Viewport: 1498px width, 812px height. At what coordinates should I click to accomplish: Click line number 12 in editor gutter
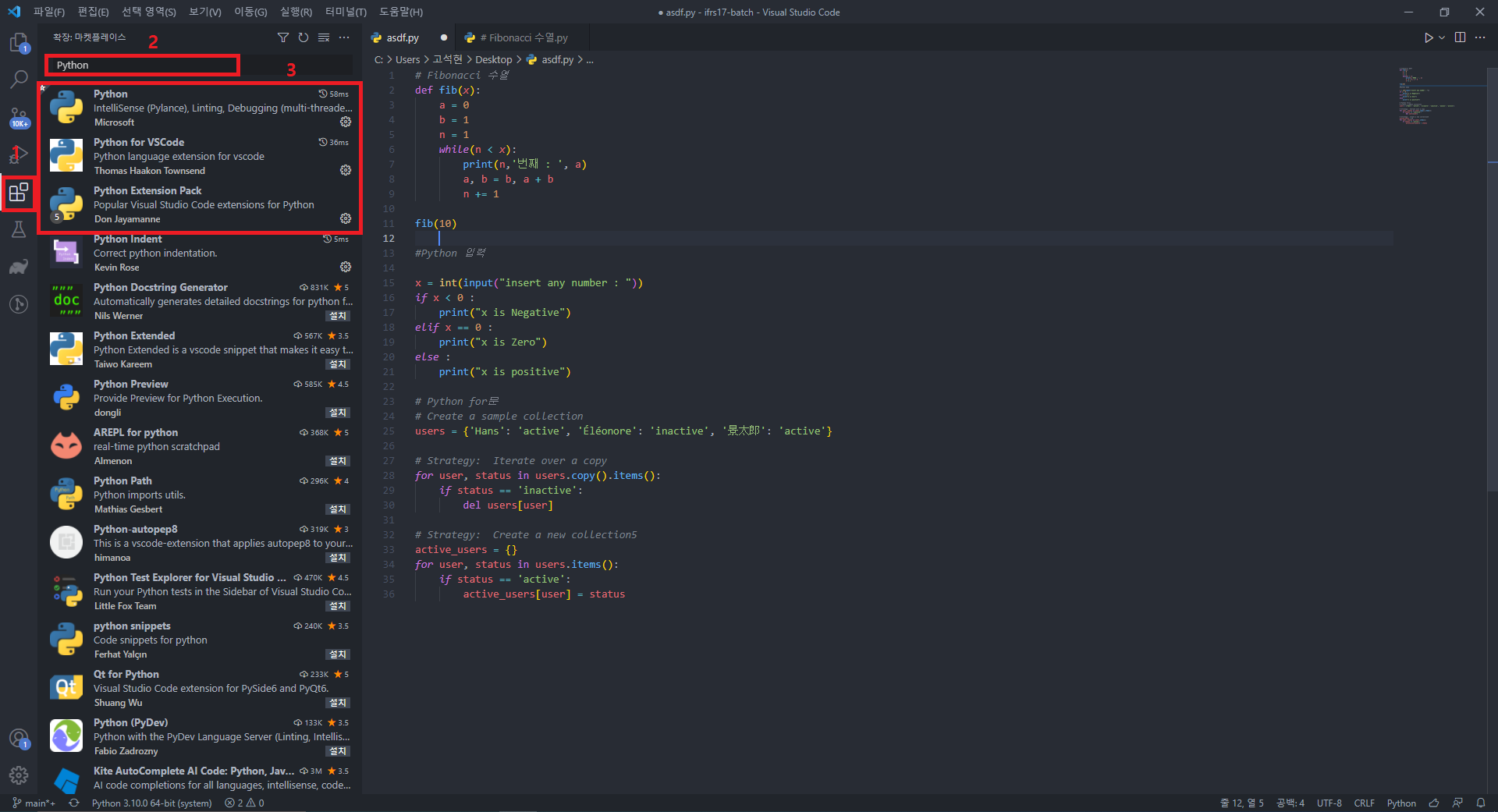point(389,239)
